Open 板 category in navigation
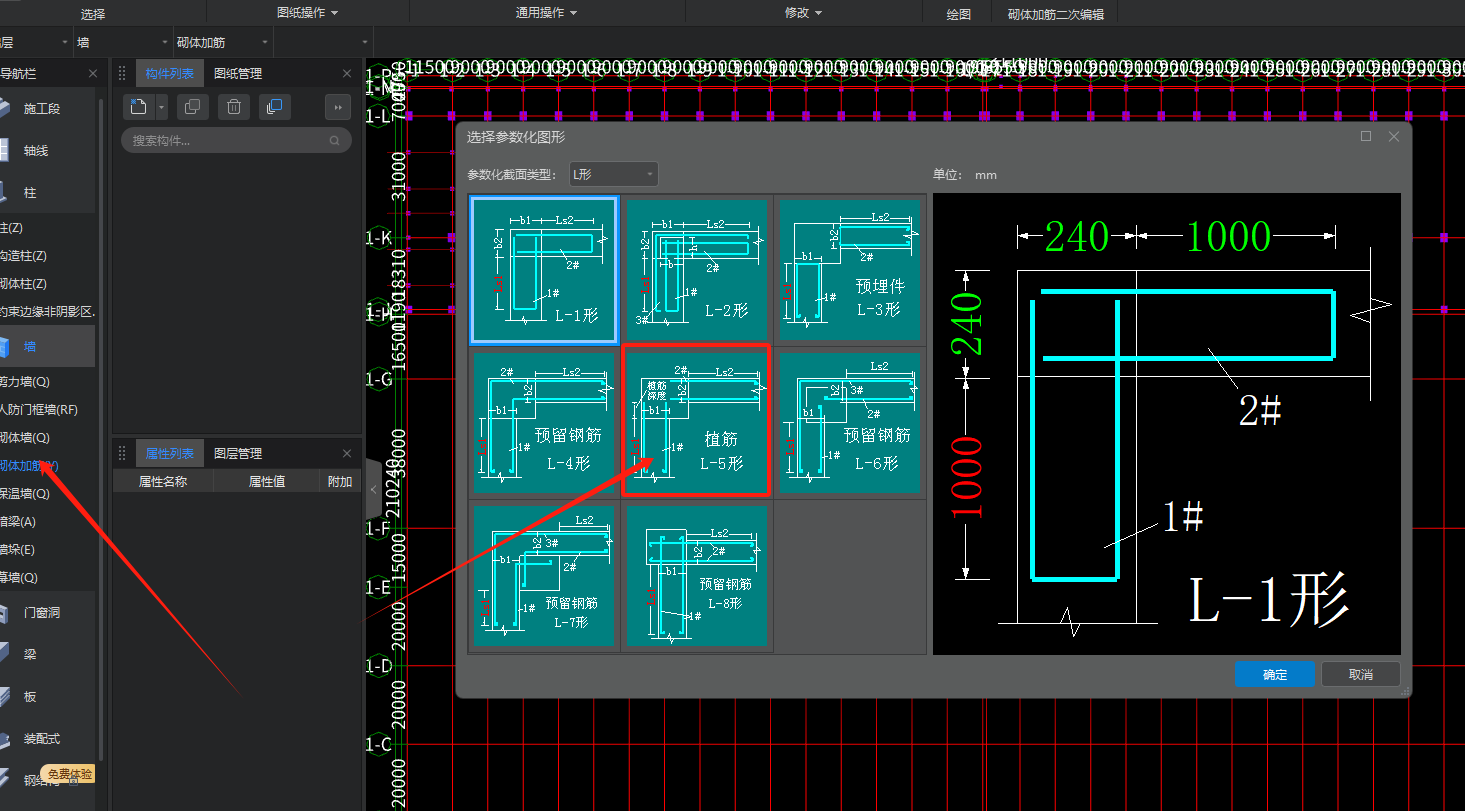Viewport: 1465px width, 811px height. coord(48,696)
